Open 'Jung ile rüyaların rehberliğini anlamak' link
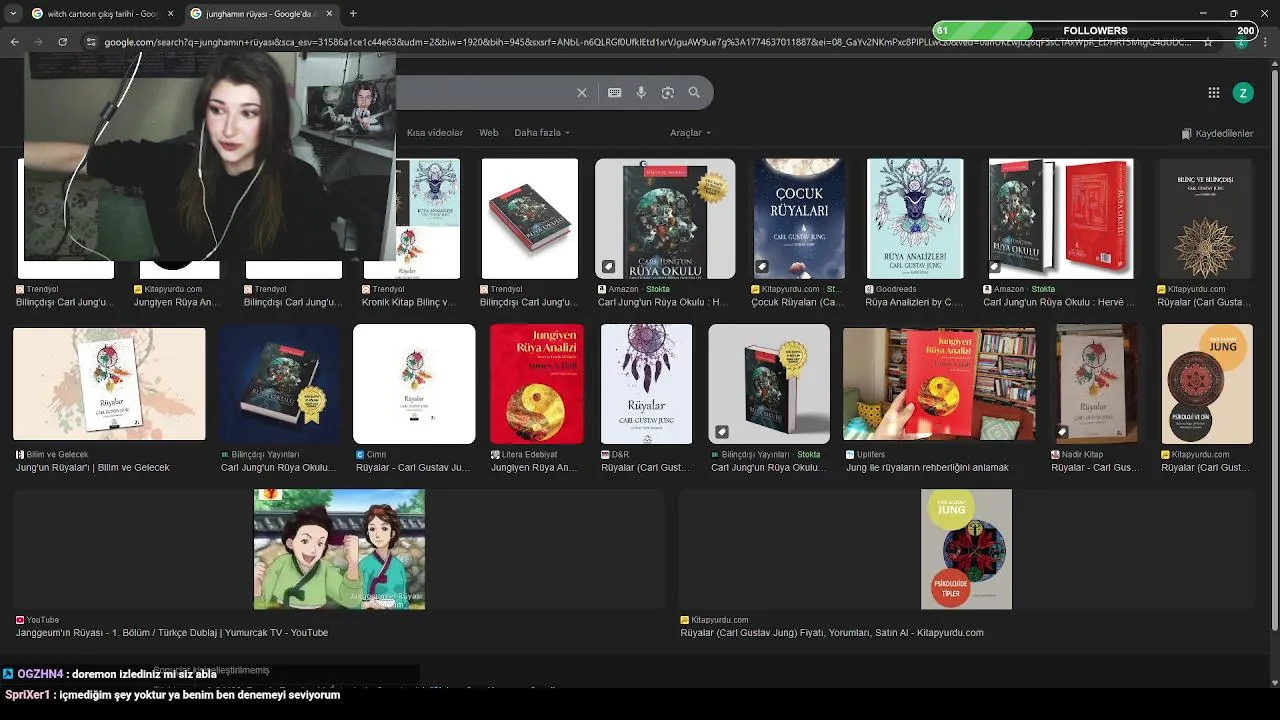The width and height of the screenshot is (1280, 720). click(927, 468)
